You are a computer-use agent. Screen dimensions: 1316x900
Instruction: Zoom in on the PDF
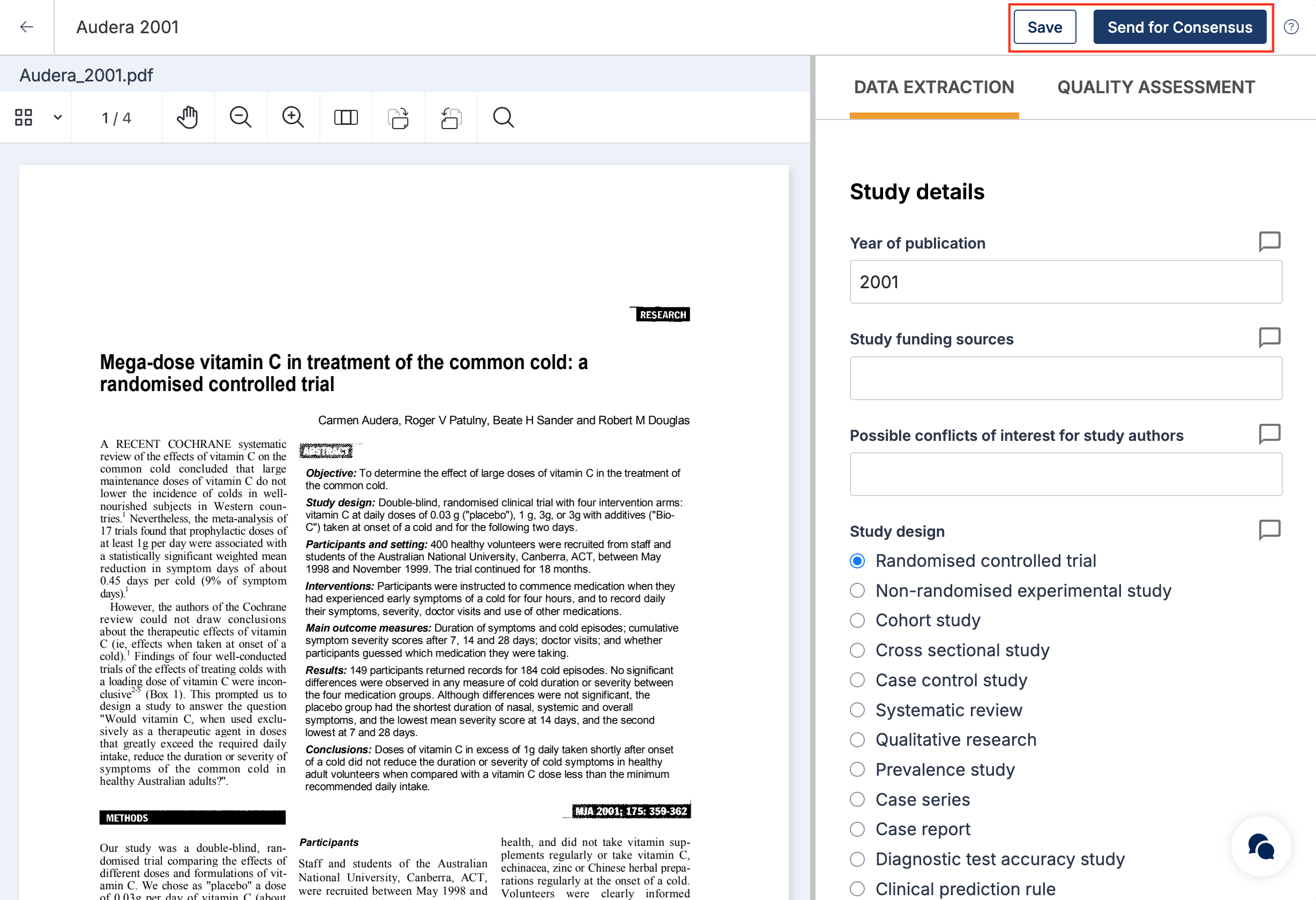click(293, 117)
